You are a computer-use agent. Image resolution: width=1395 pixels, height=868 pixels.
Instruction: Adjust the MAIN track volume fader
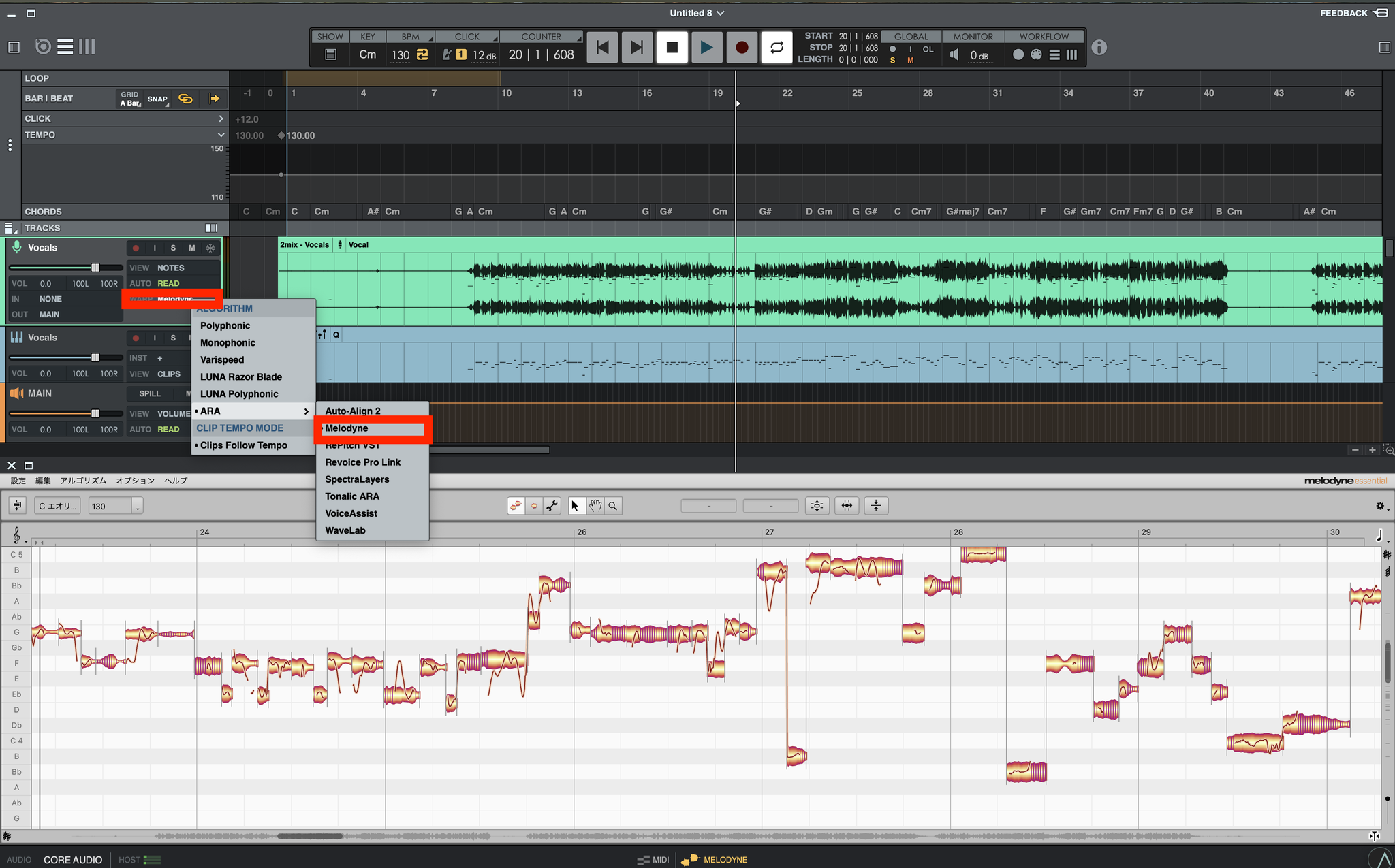coord(95,414)
